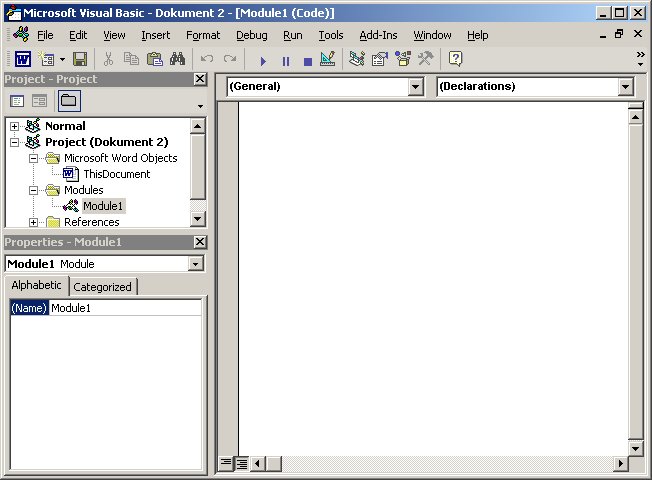
Task: Expand the References folder
Action: coord(33,223)
